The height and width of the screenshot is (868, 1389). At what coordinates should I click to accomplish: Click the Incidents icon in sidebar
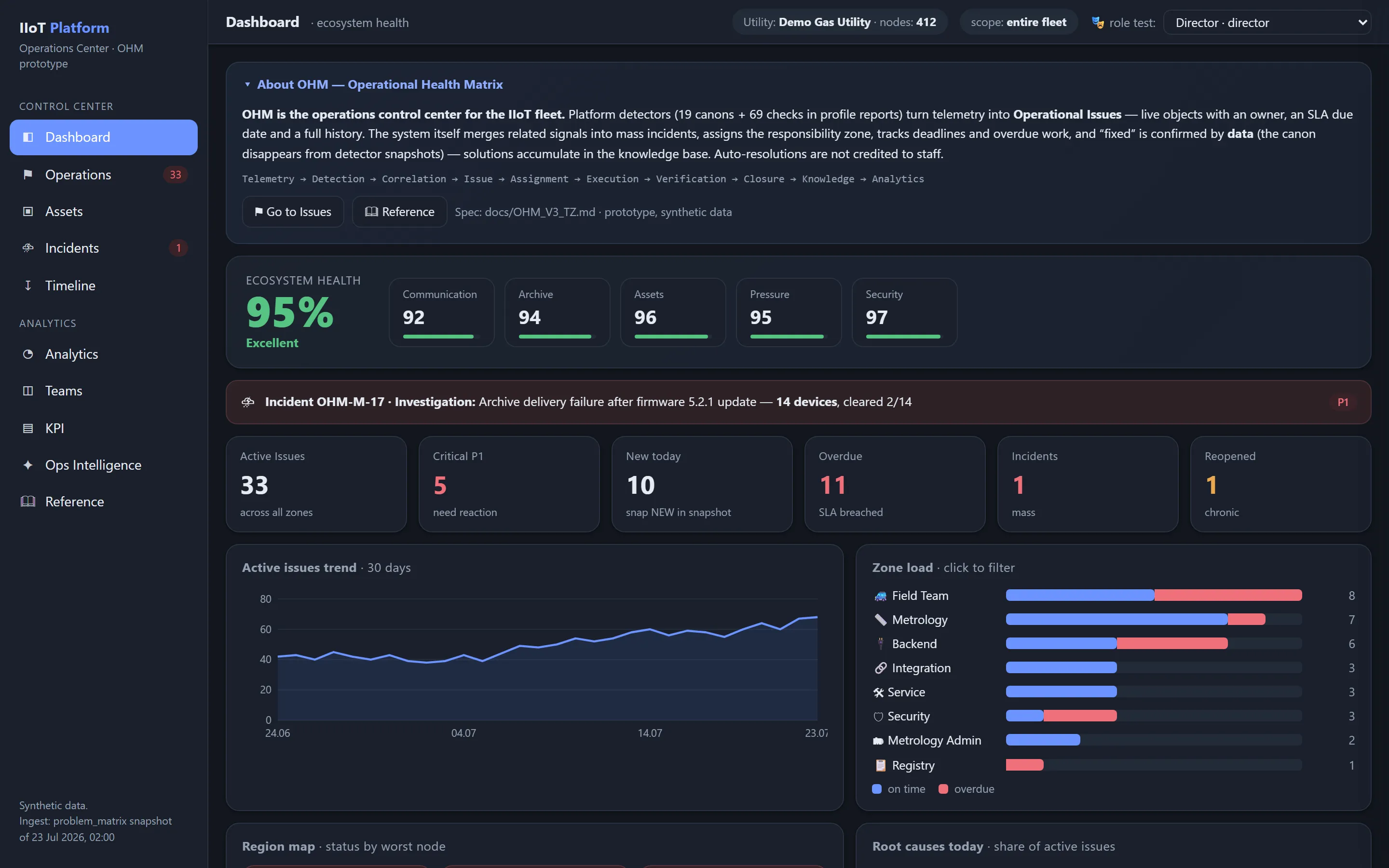pyautogui.click(x=27, y=248)
